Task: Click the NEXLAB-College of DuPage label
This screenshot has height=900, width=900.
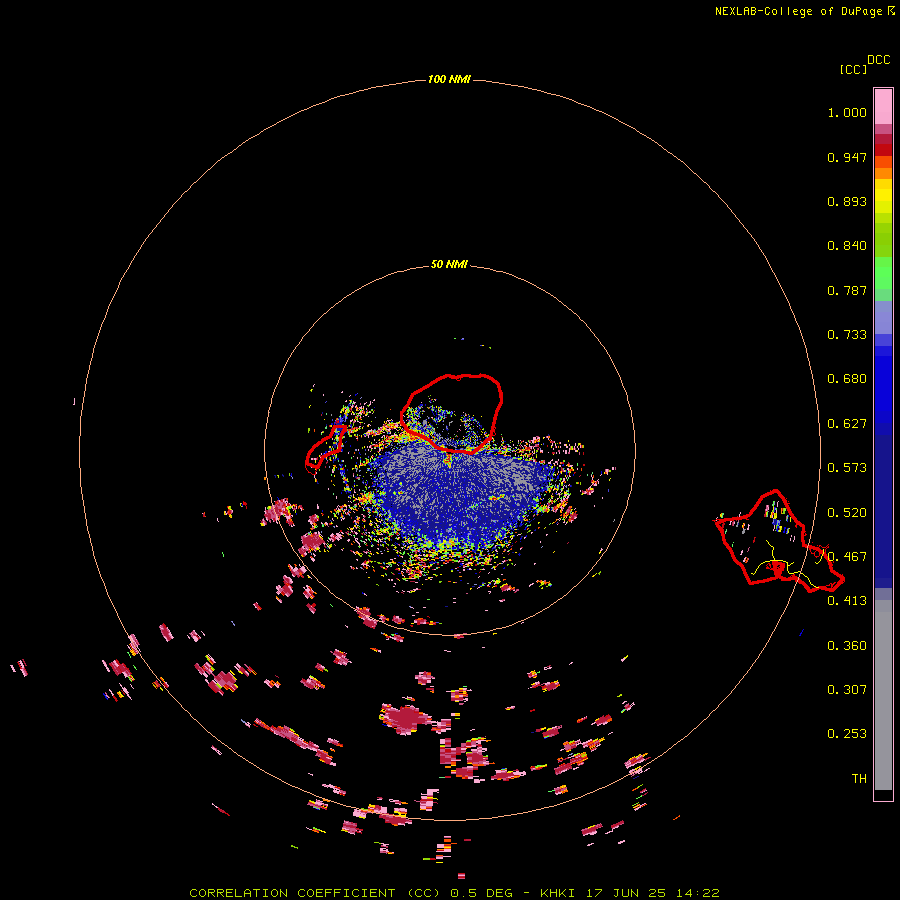Action: coord(799,11)
